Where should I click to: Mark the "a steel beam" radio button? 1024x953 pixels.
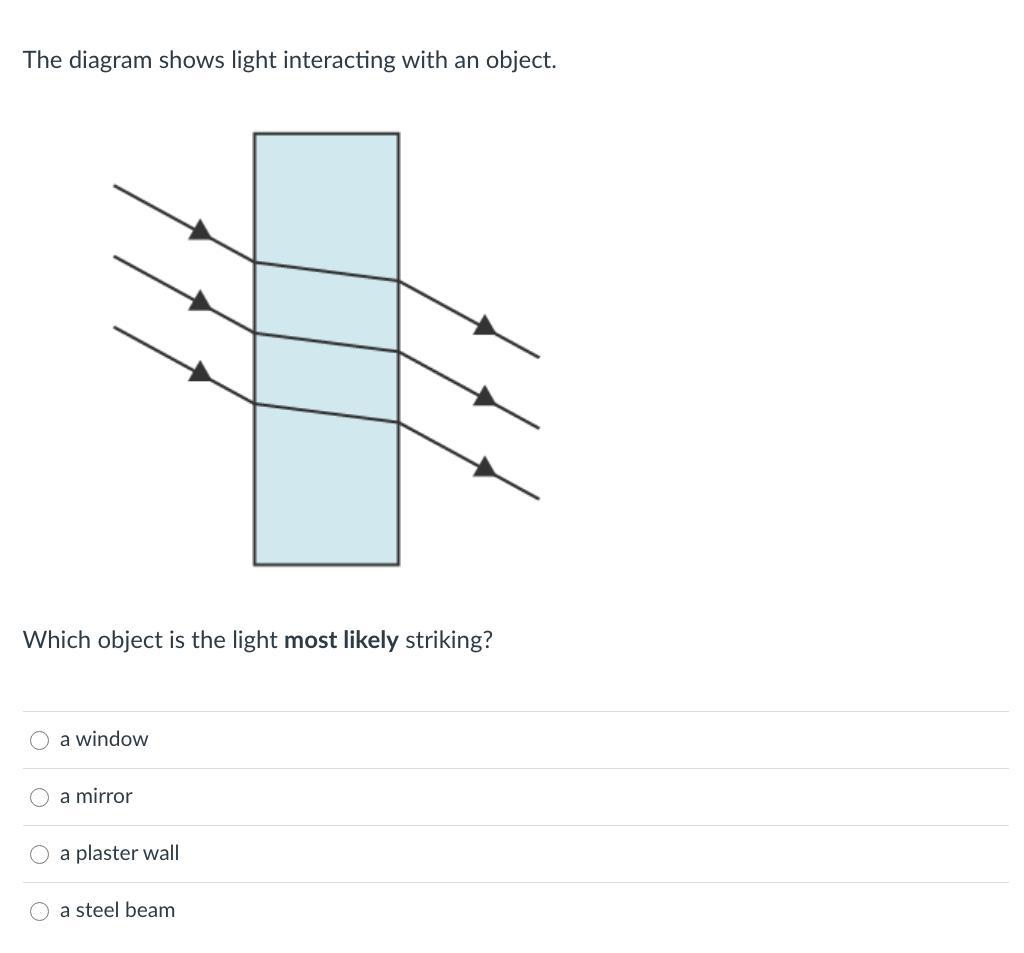pos(40,911)
